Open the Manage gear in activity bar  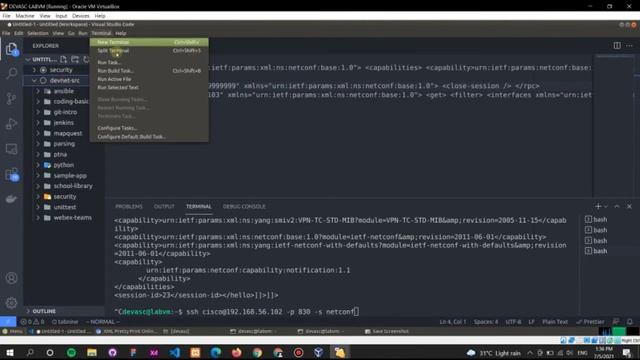tap(11, 303)
